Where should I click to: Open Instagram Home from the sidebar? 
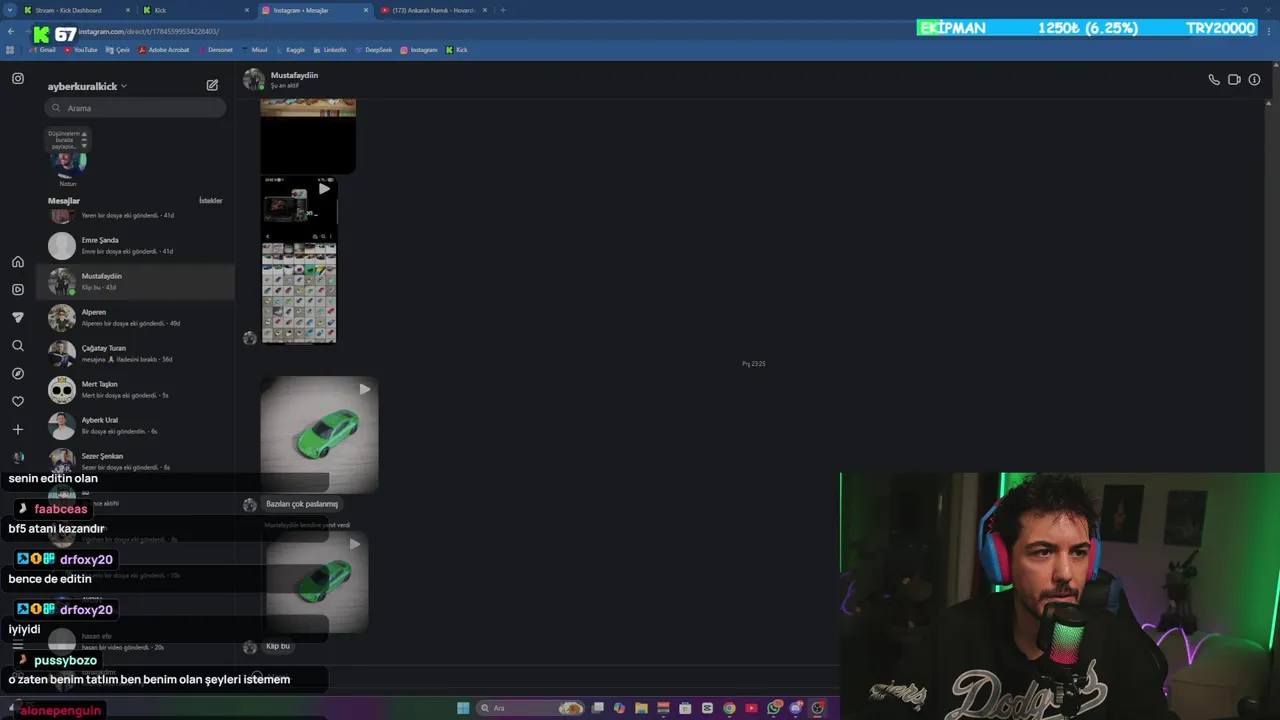[18, 262]
